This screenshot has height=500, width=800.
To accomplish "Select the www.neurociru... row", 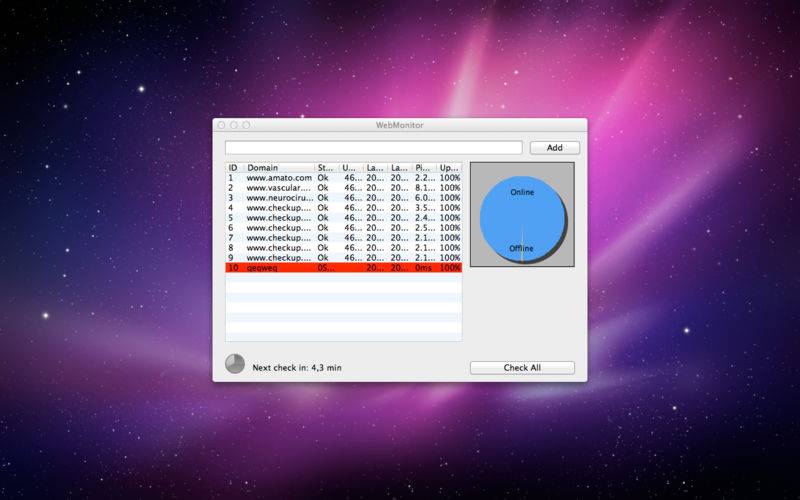I will [x=343, y=197].
